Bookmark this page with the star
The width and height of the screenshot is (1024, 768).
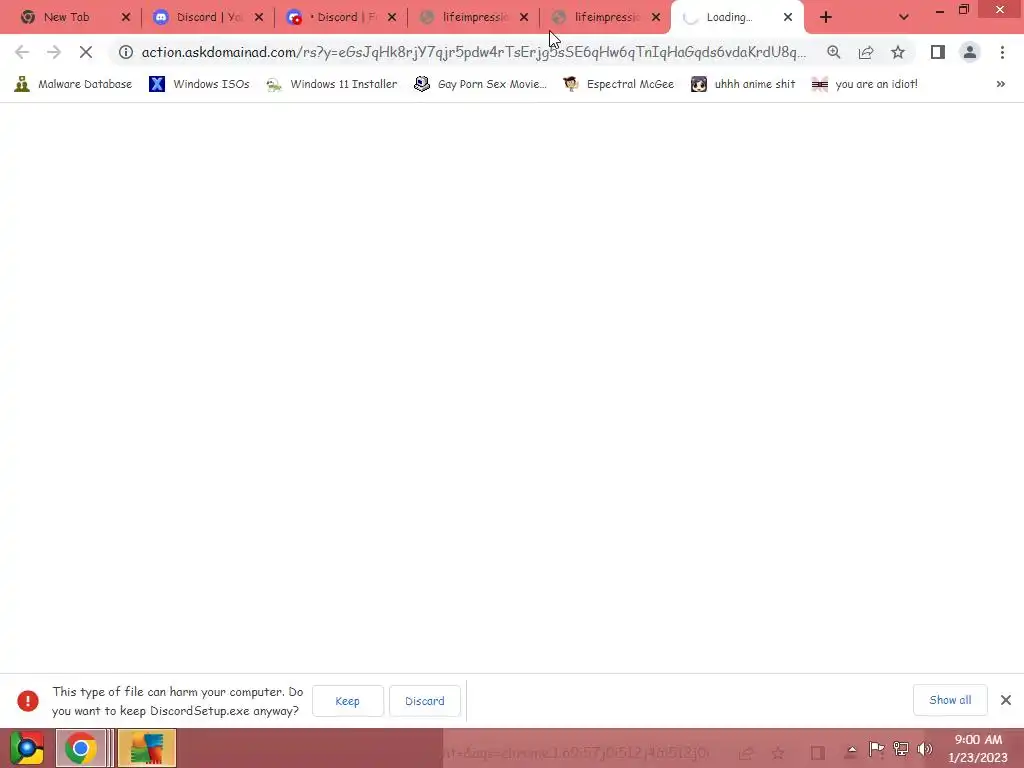[x=898, y=52]
